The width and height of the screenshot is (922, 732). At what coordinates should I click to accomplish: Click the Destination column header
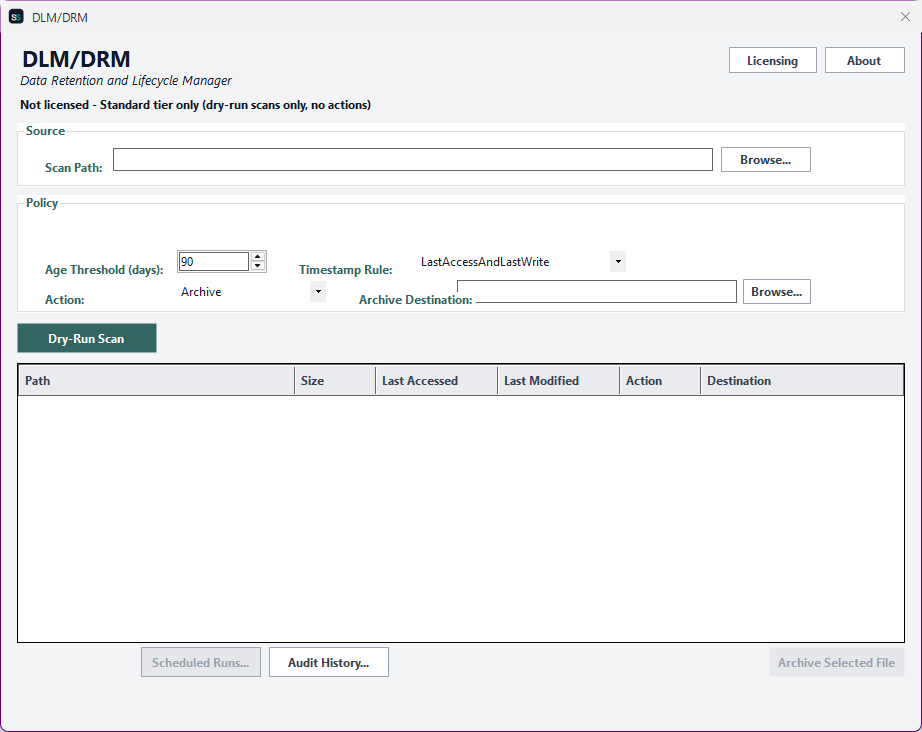801,380
